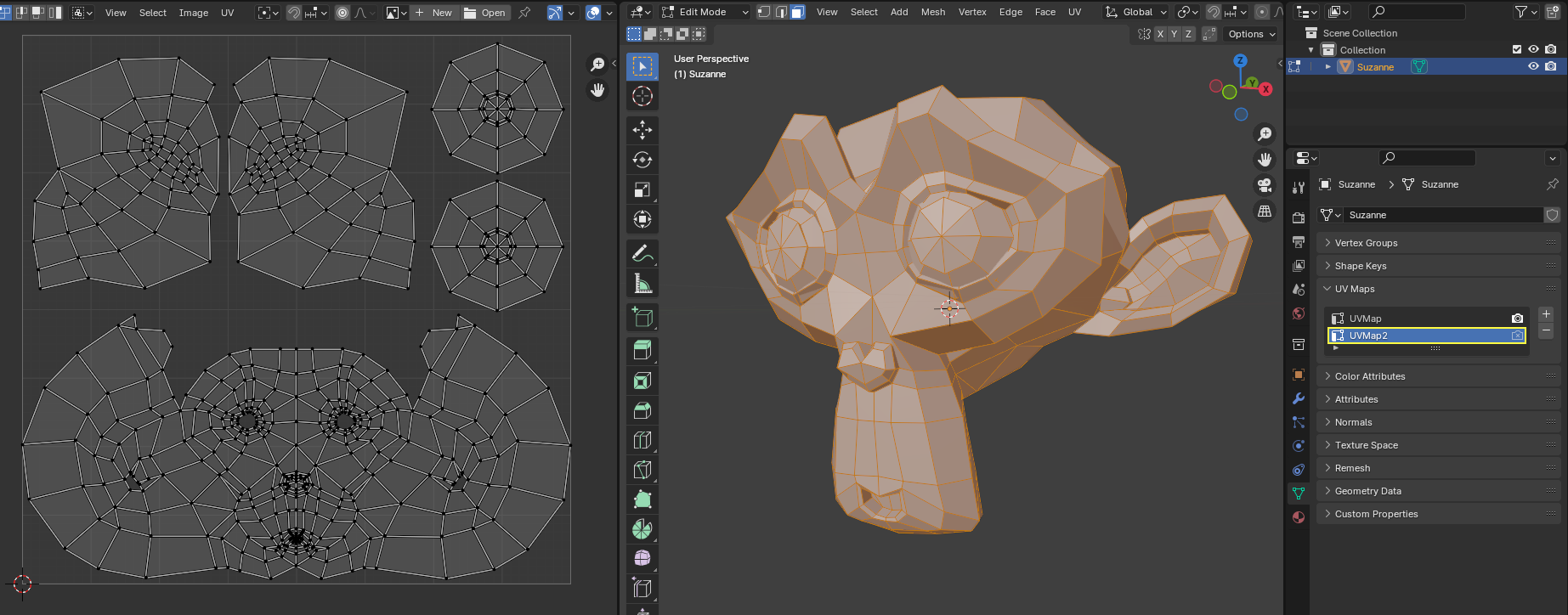The width and height of the screenshot is (1568, 615).
Task: Open the Edit Mode dropdown
Action: (705, 12)
